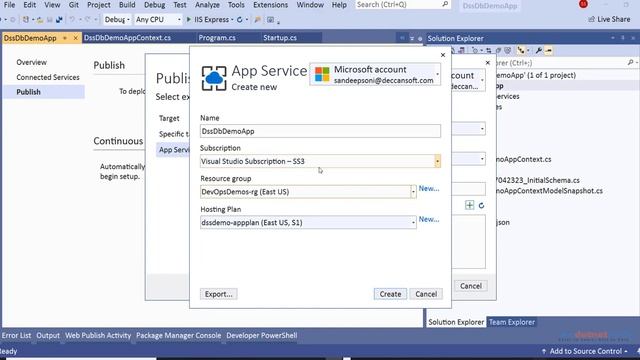Open the Extensions menu
The width and height of the screenshot is (640, 360).
point(270,5)
